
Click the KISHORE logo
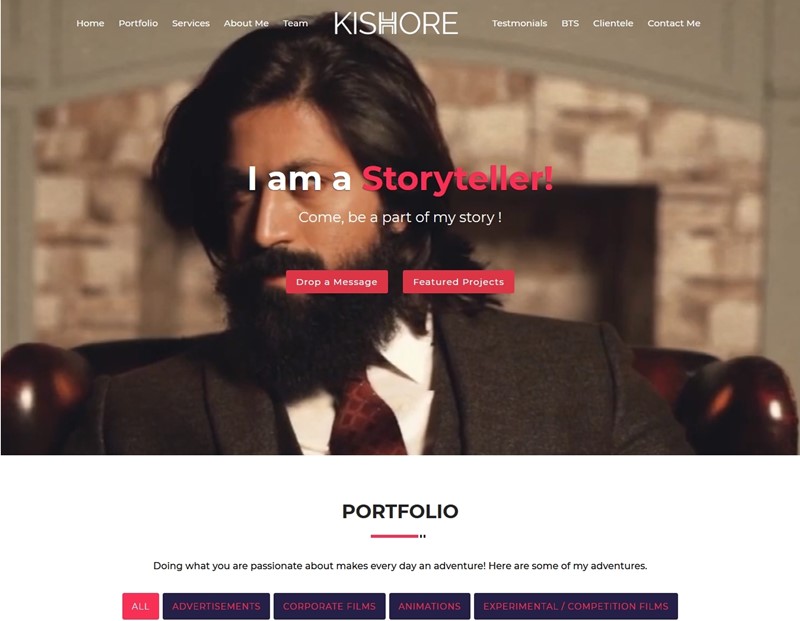tap(396, 23)
